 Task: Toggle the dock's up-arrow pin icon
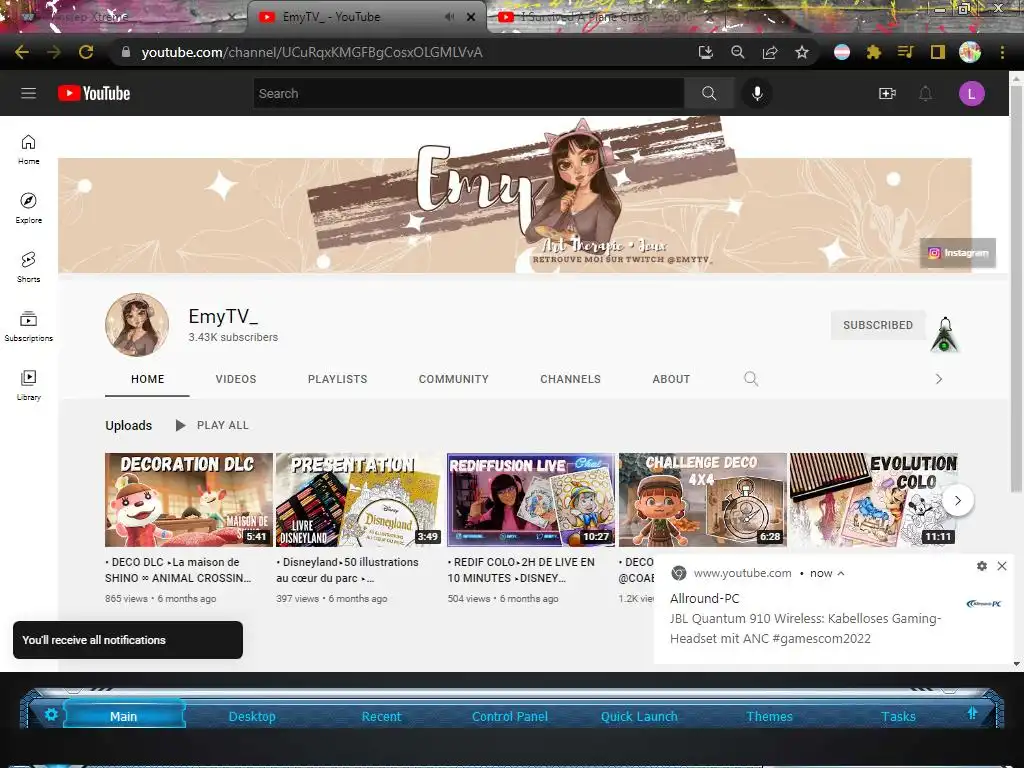click(x=972, y=713)
